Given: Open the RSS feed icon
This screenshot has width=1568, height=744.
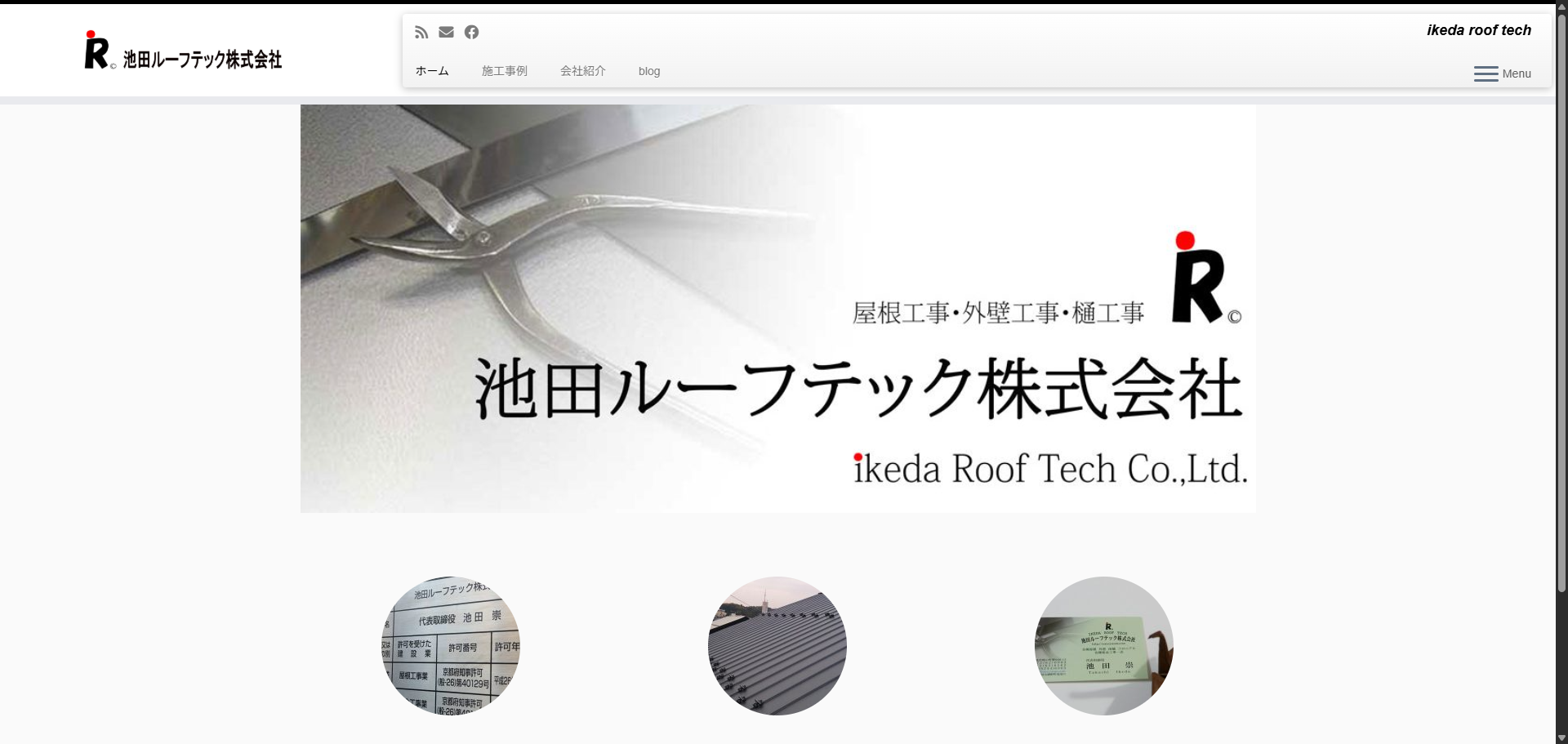Looking at the screenshot, I should click(x=421, y=32).
